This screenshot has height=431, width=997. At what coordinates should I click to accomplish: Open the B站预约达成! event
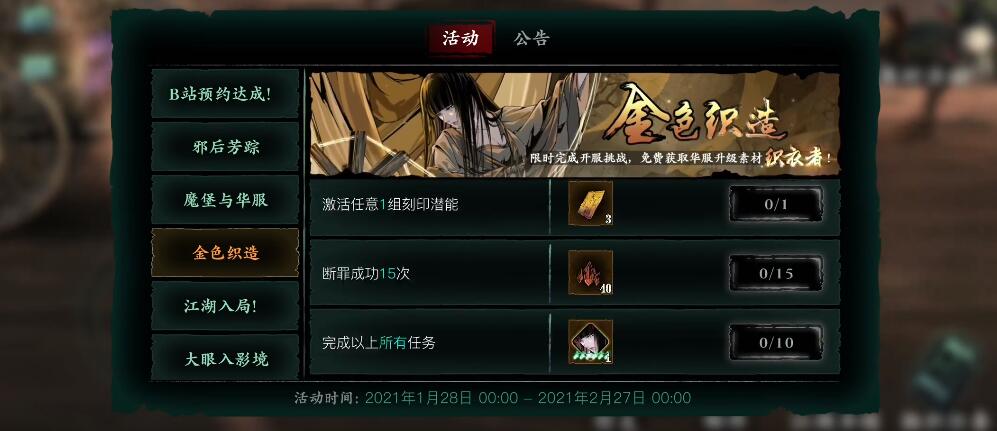[225, 94]
